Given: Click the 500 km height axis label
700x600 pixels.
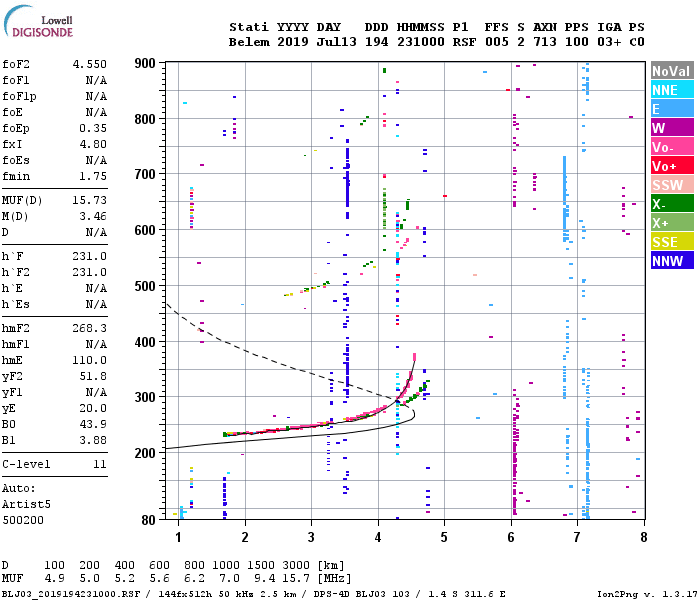Looking at the screenshot, I should point(145,286).
